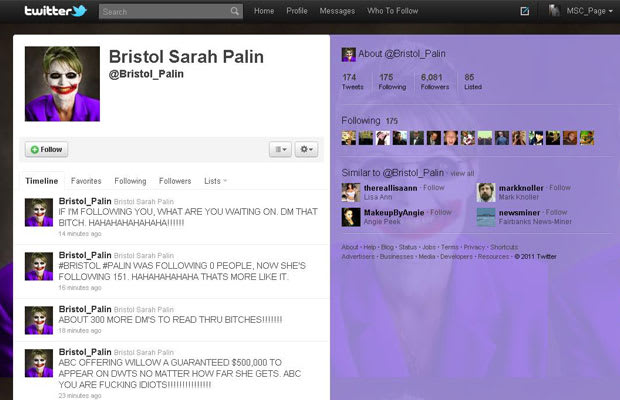
Task: Click the avatar on the 14 minutes ago tweet
Action: pos(39,212)
